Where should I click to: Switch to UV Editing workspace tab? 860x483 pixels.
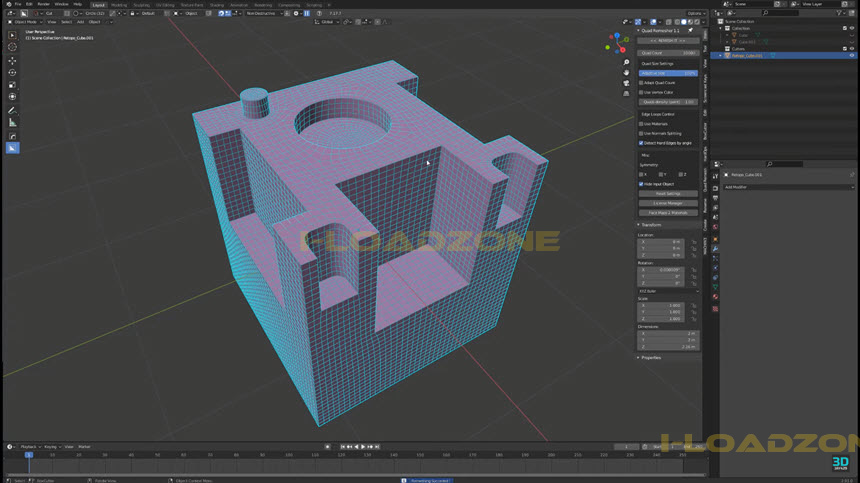[165, 5]
